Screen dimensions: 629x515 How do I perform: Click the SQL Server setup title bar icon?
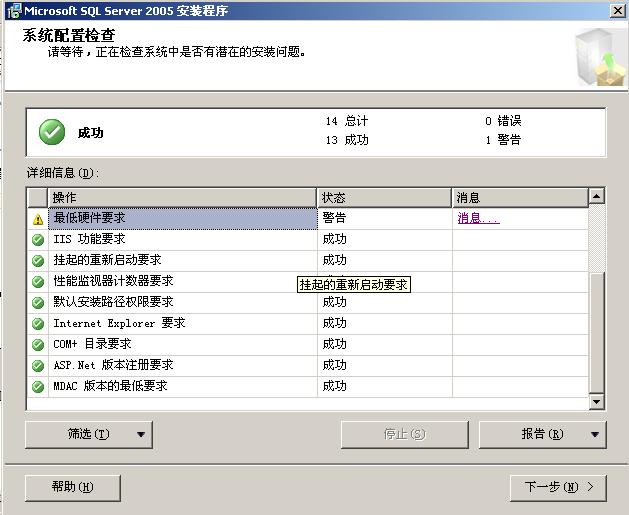(12, 10)
